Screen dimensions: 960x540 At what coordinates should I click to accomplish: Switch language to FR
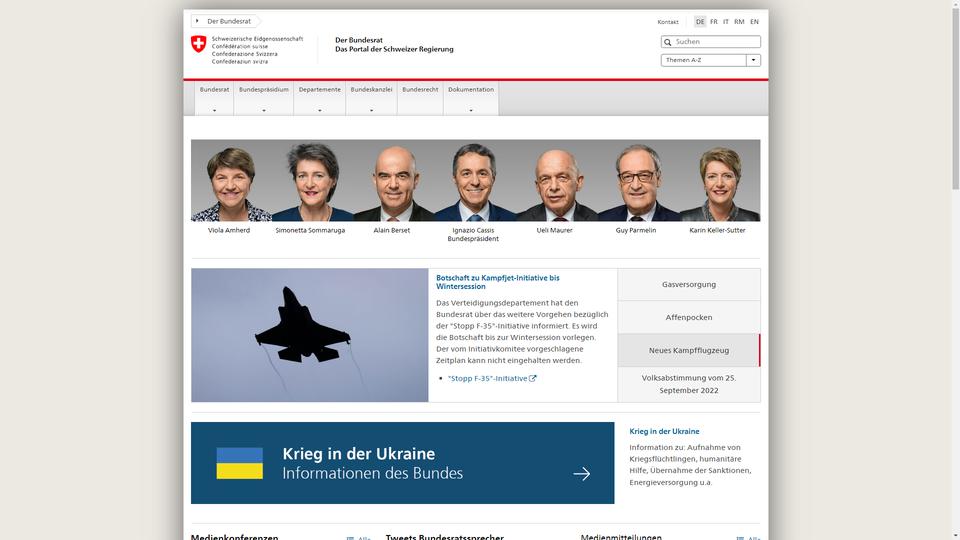[x=713, y=21]
